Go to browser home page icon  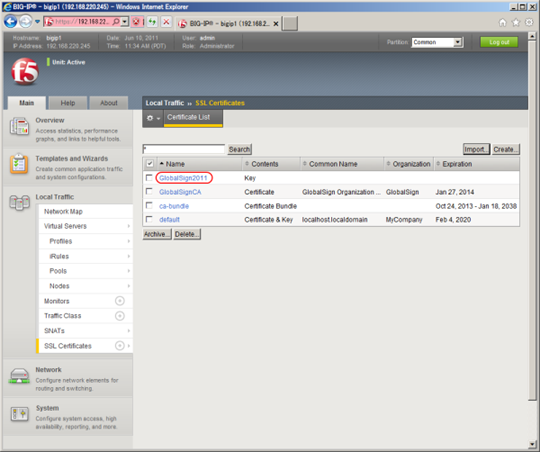(x=502, y=23)
